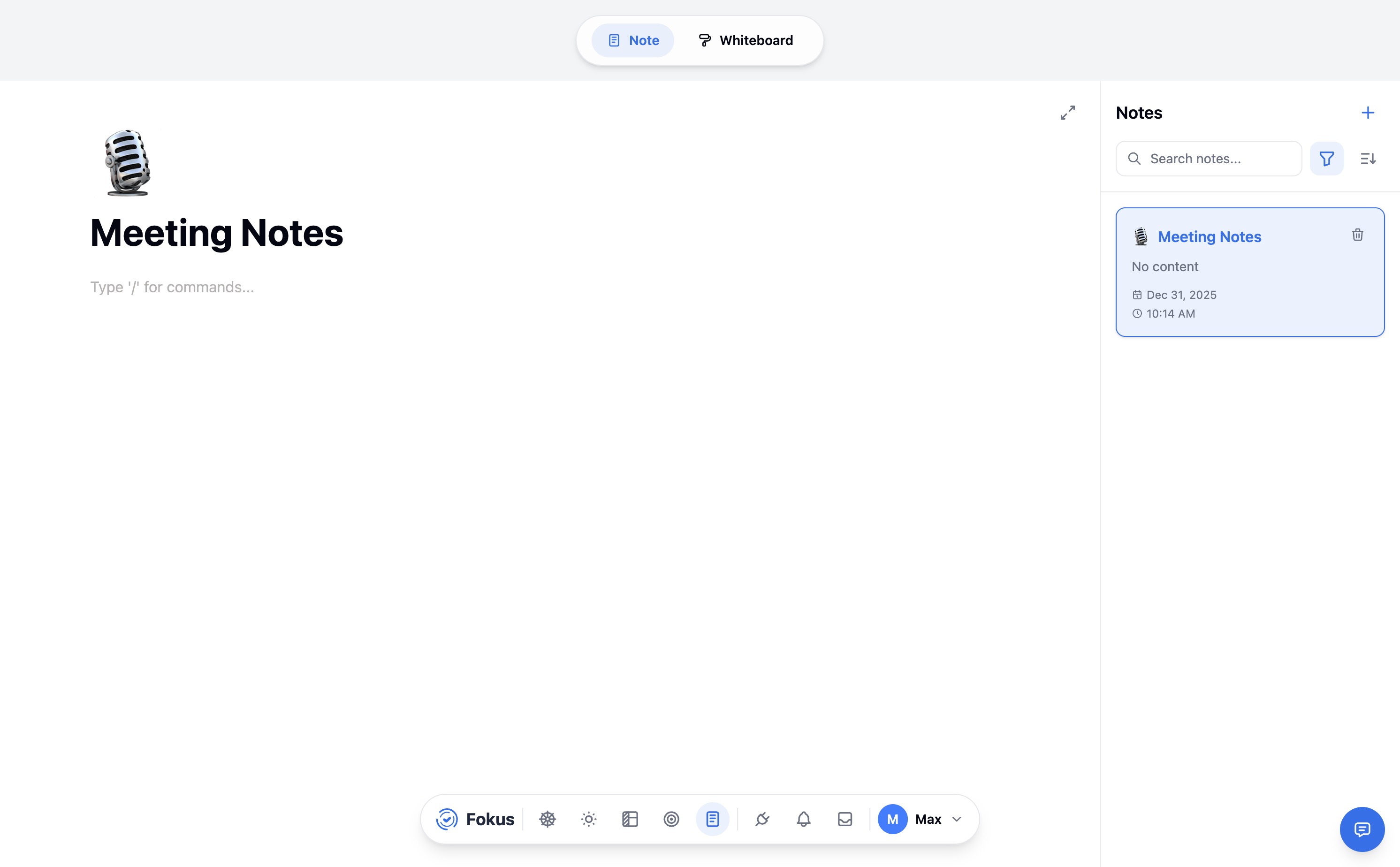Open brightness or theme settings via sun icon
Viewport: 1400px width, 867px height.
click(588, 819)
